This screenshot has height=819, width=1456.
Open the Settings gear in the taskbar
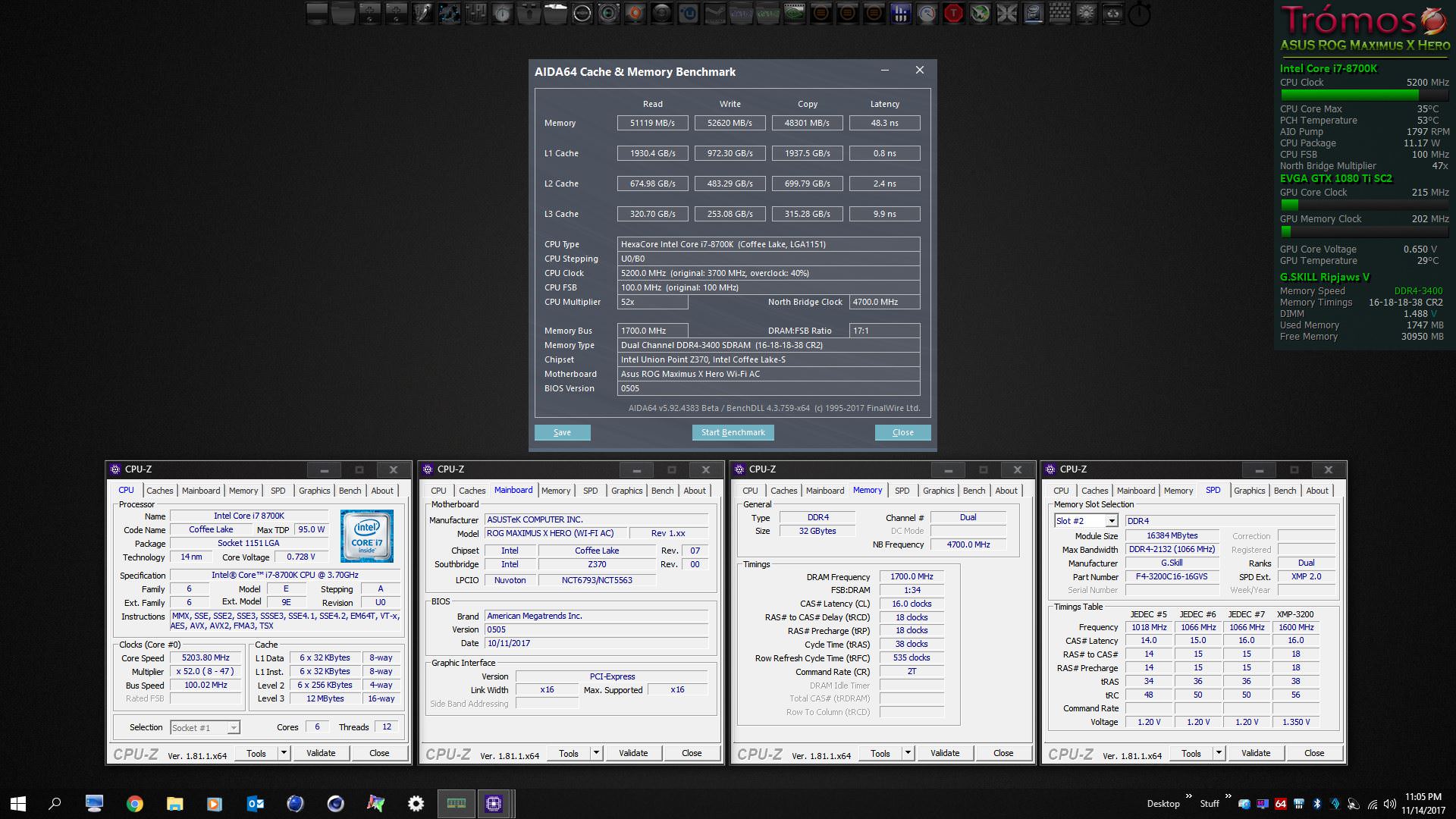(416, 804)
